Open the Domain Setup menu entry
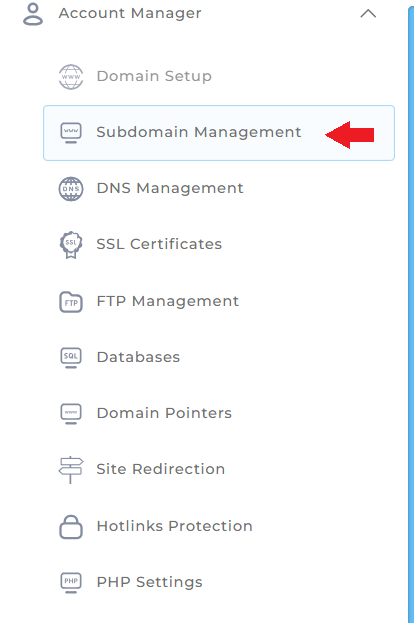The height and width of the screenshot is (623, 414). pos(154,76)
